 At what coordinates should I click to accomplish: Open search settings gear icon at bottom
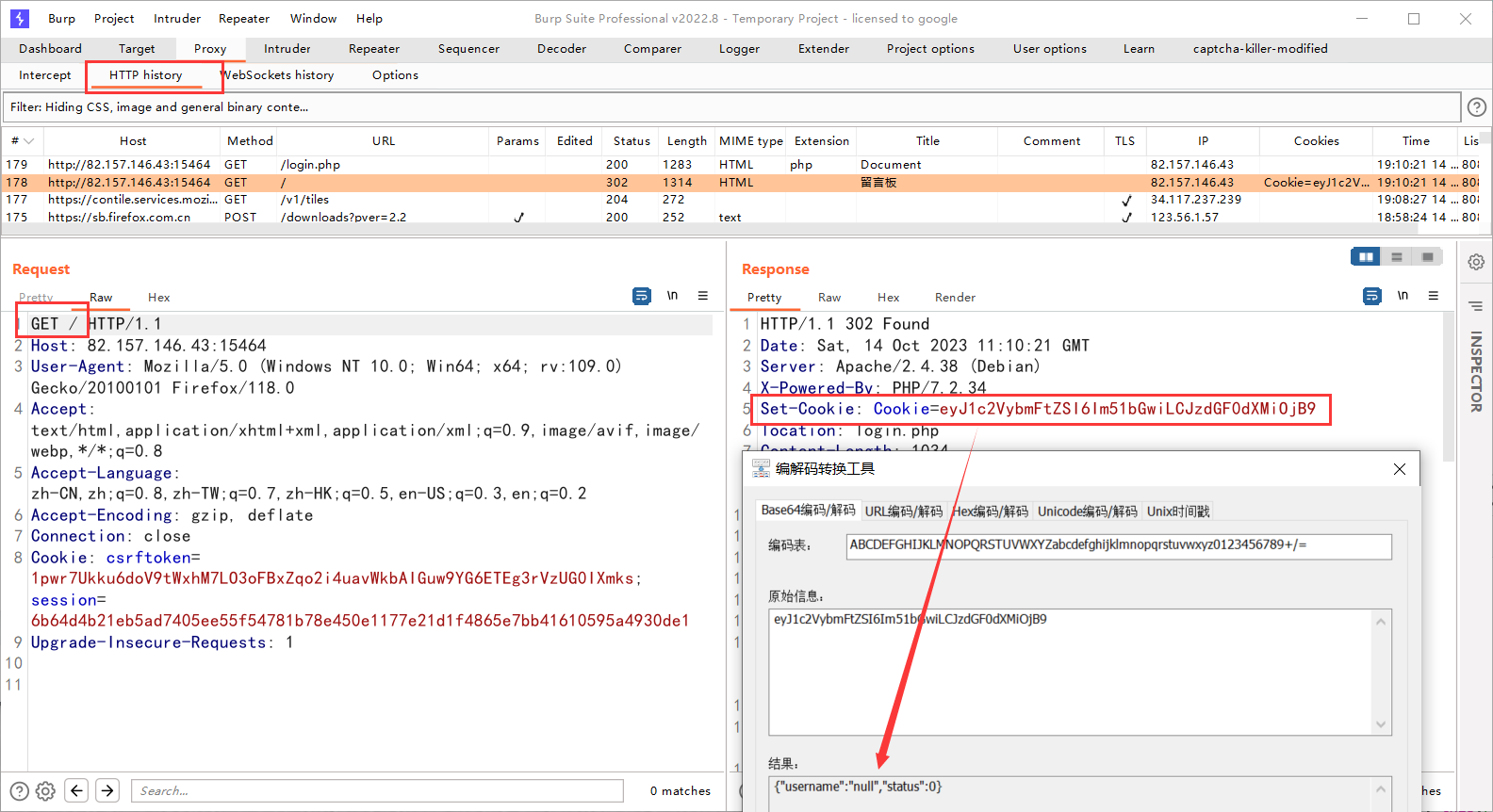point(45,790)
